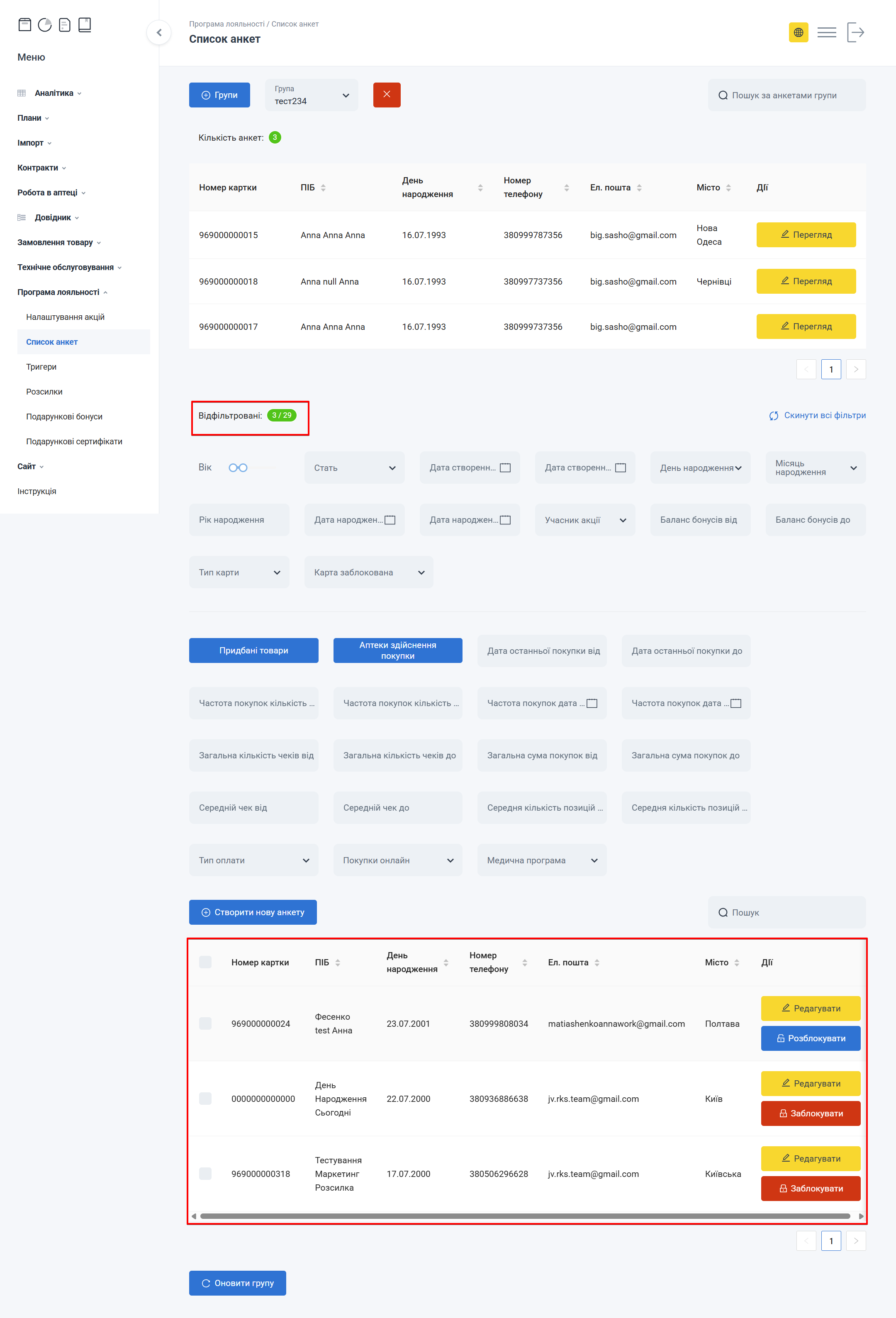Open the Стать filter dropdown
Image resolution: width=896 pixels, height=1318 pixels.
coord(354,467)
